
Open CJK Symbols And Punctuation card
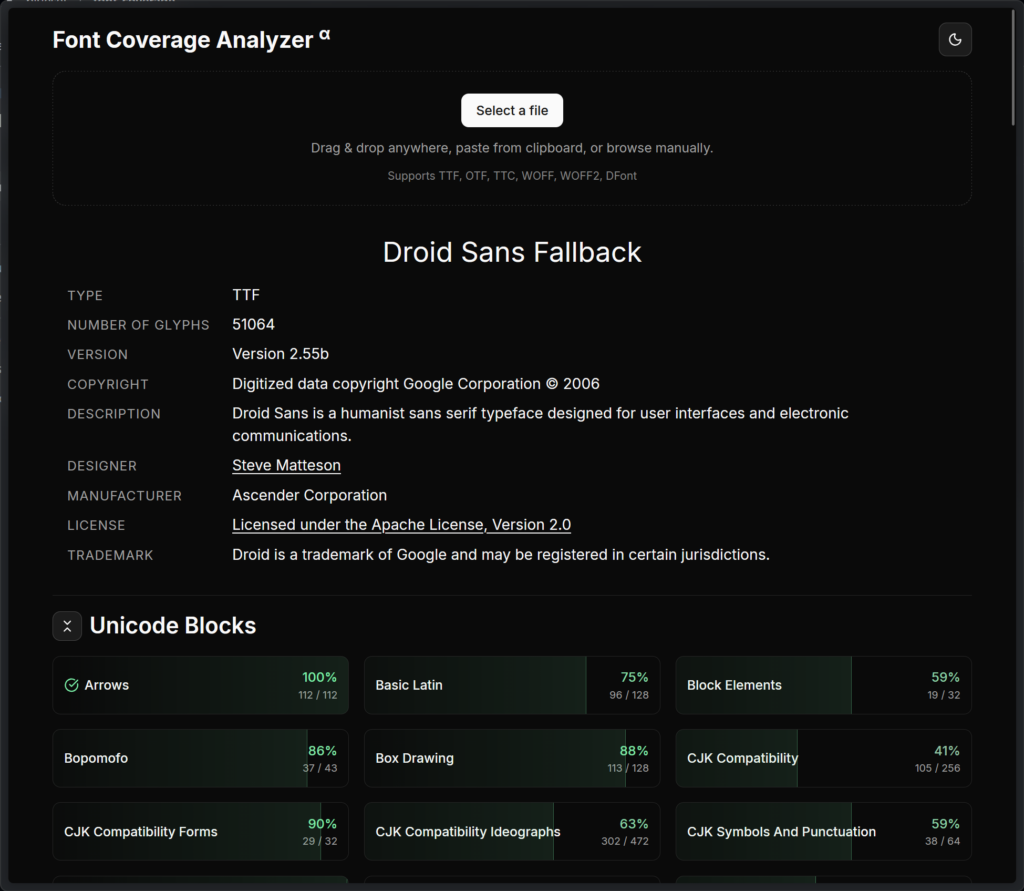822,832
